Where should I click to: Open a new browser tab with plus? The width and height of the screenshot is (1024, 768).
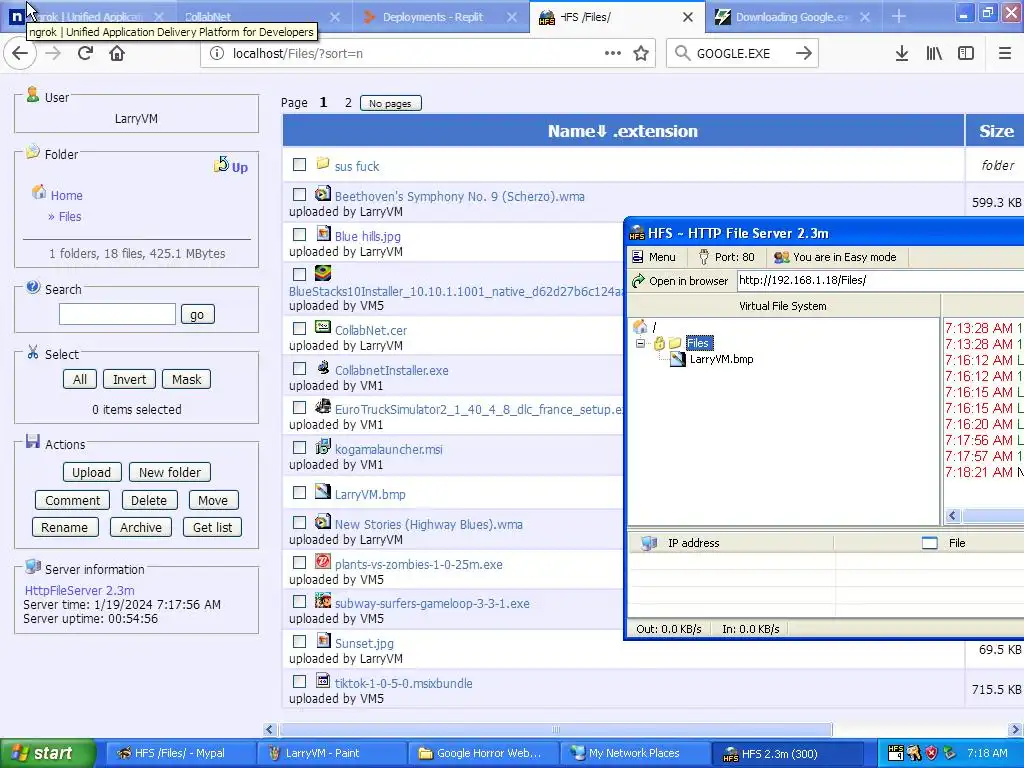point(899,17)
